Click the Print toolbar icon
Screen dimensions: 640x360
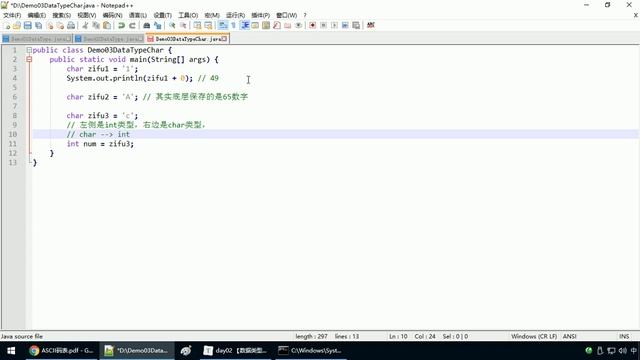[x=71, y=25]
